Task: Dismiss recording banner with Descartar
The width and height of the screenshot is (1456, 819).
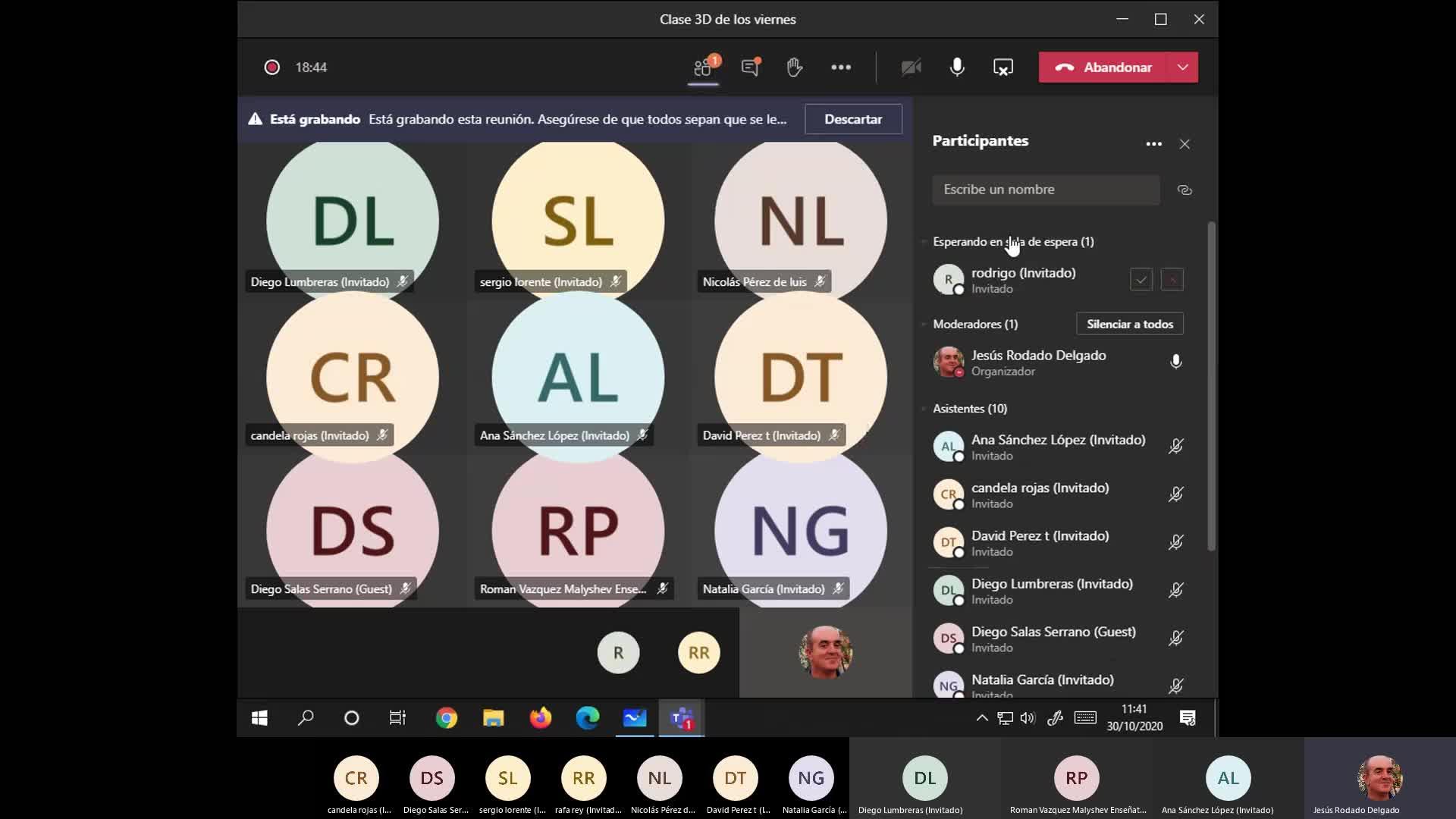Action: coord(852,119)
